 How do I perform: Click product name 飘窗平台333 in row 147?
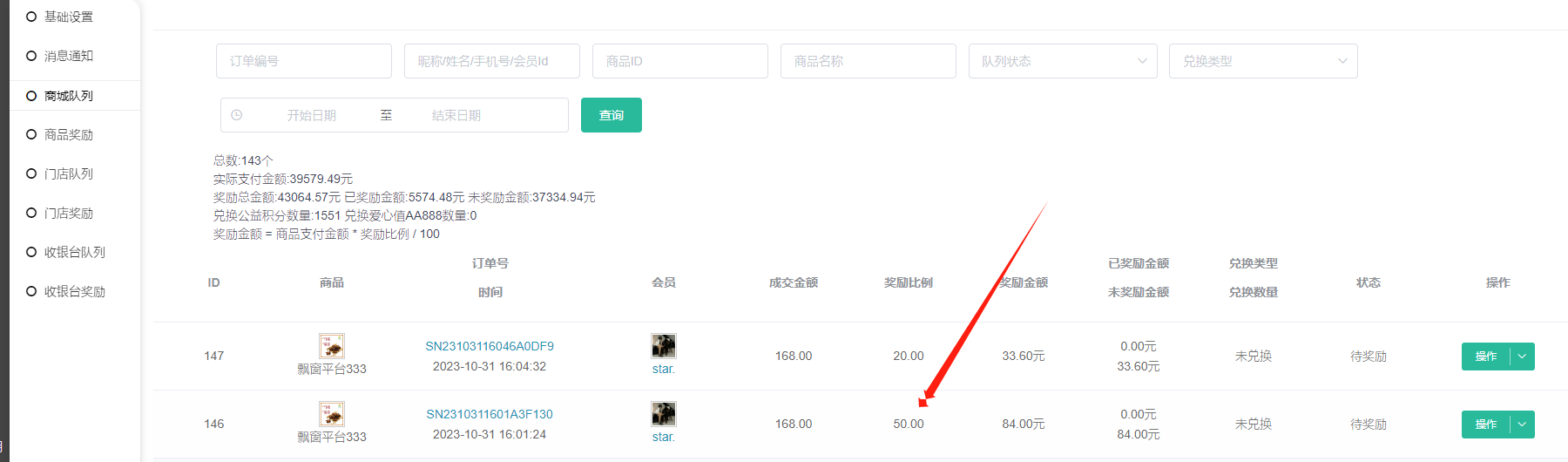[x=332, y=369]
